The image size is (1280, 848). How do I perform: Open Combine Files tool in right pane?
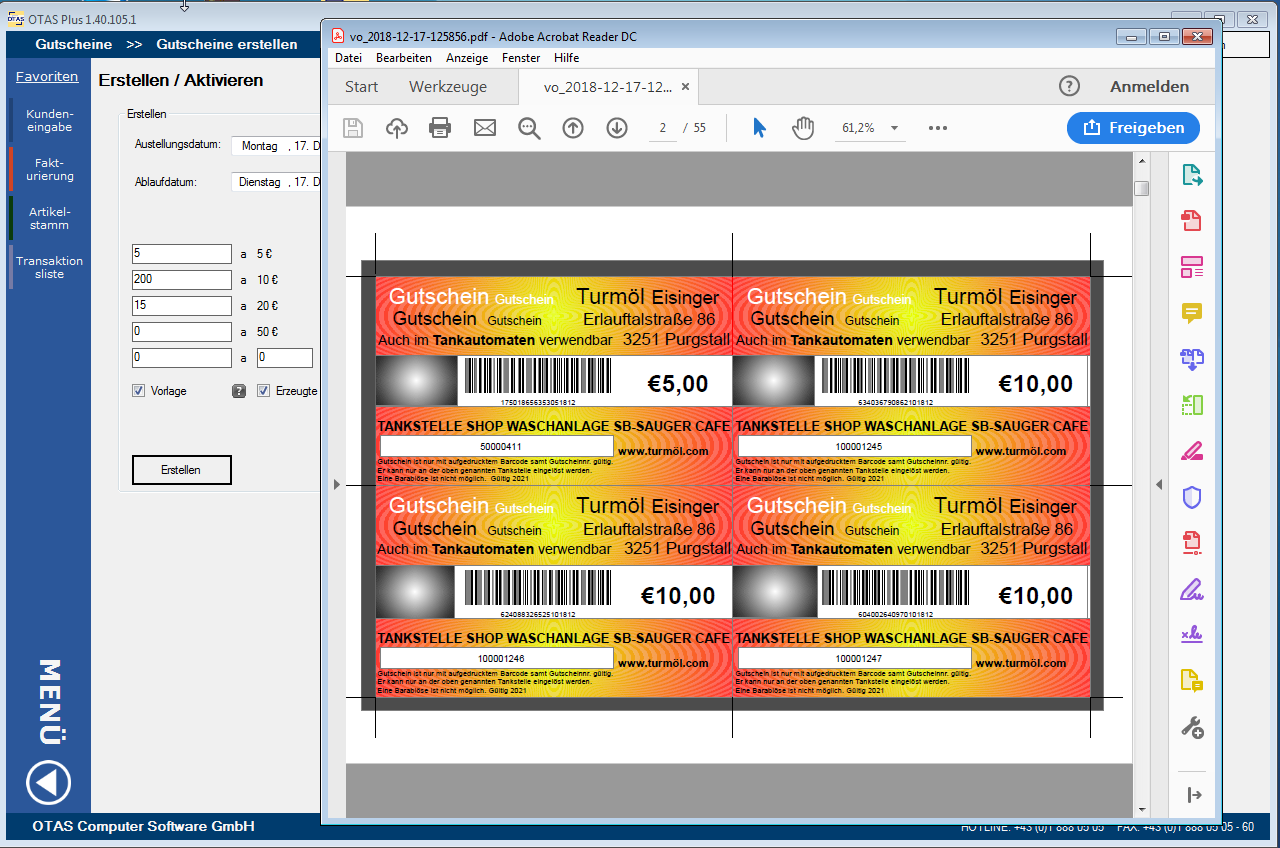click(x=1192, y=359)
